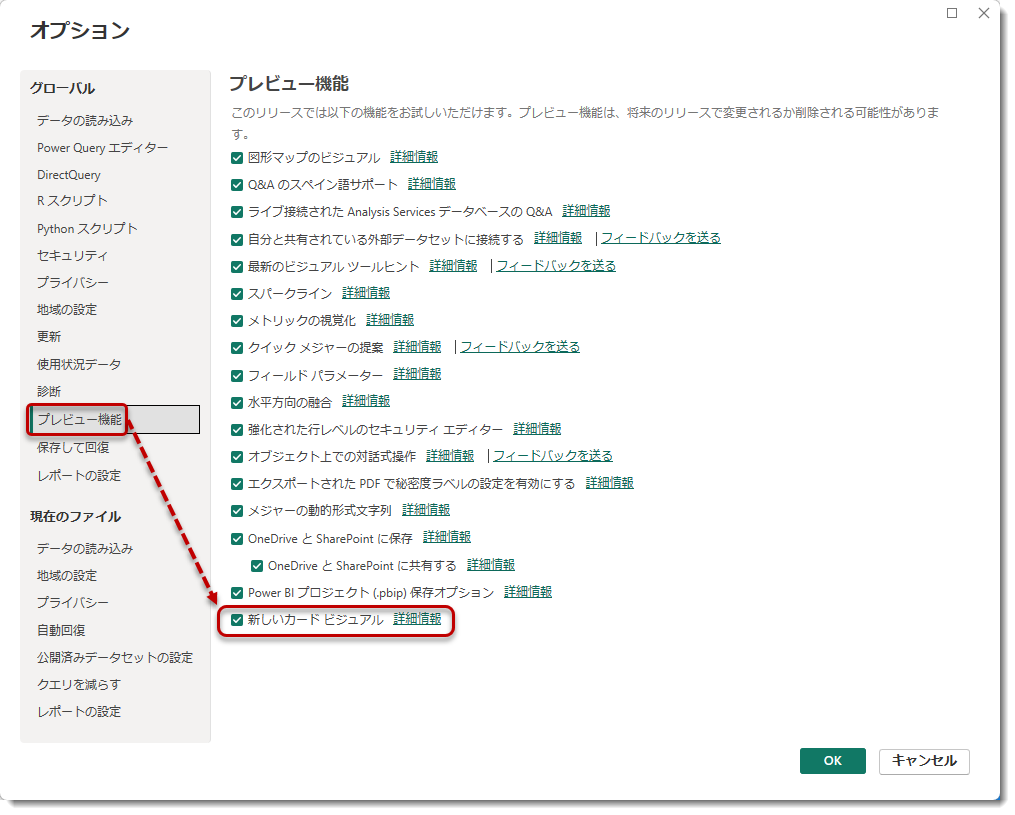
Task: Toggle オブジェクト上での対話式操作 checkbox
Action: (x=237, y=457)
